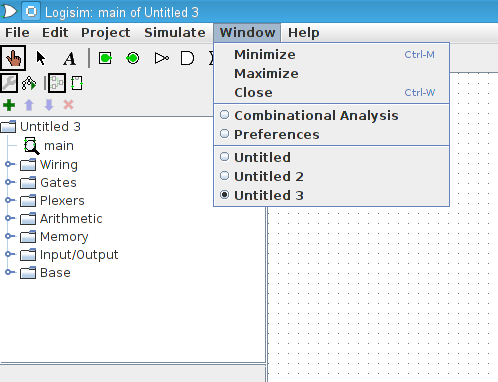Select the Preferences radio item
498x382 pixels.
331,134
